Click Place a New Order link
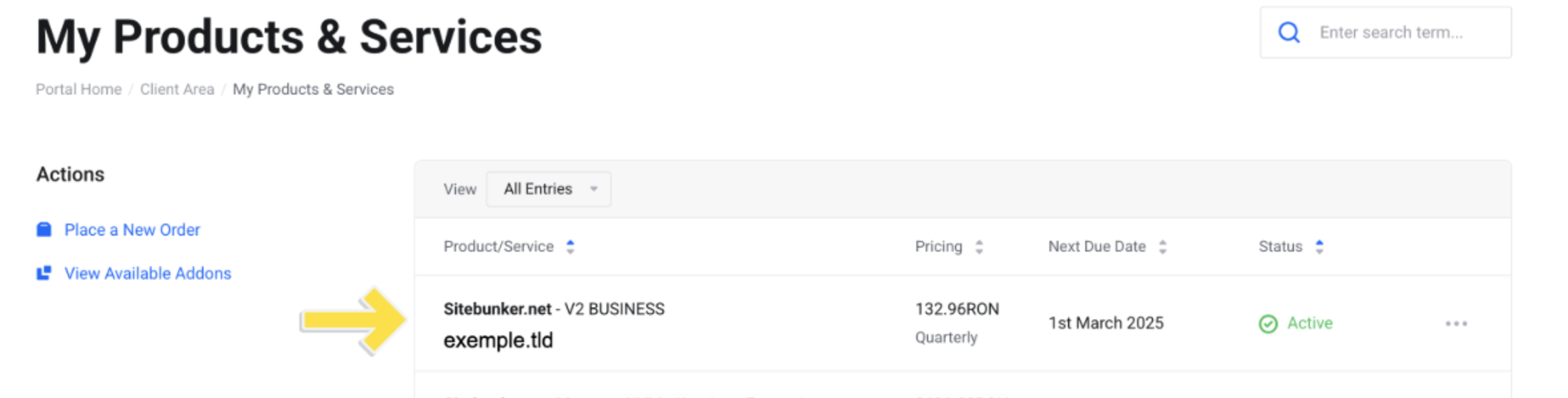 click(x=132, y=230)
